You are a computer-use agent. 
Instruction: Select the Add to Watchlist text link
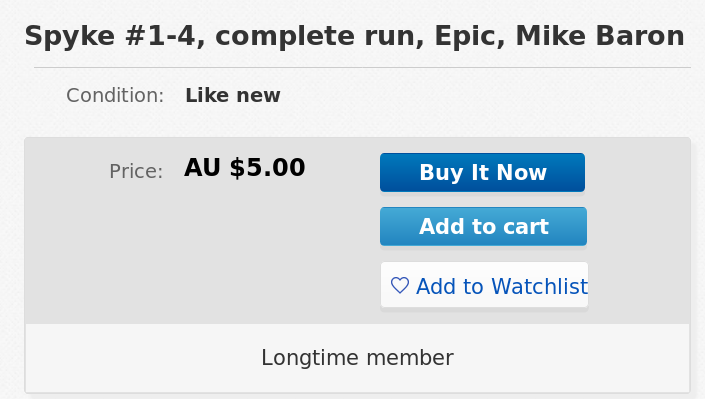[x=502, y=286]
